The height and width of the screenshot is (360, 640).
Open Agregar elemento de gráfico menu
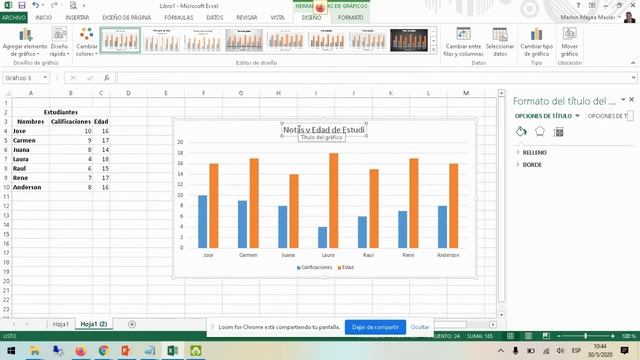(25, 42)
